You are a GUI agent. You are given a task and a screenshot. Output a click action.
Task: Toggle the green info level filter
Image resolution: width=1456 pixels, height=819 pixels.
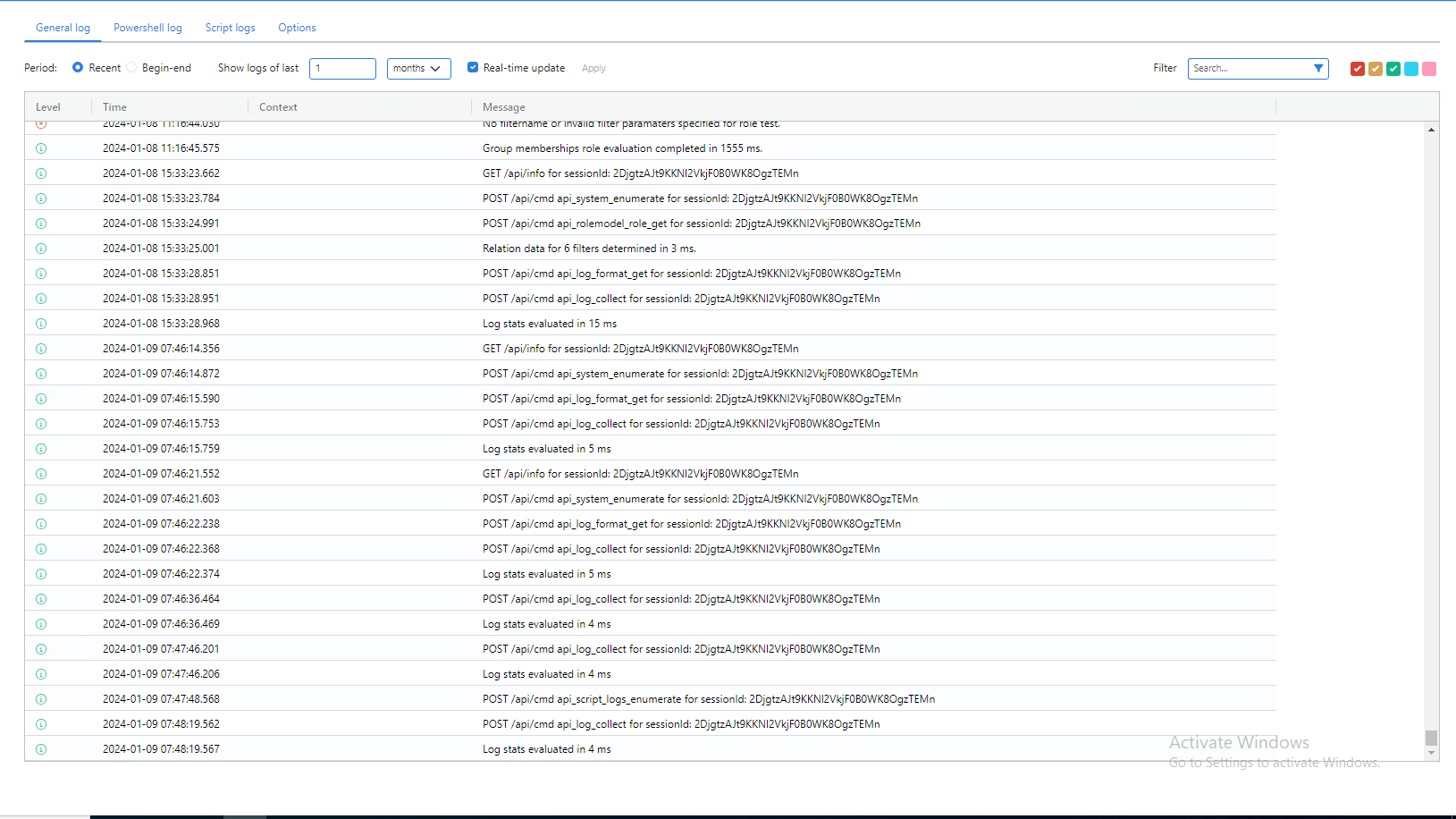(x=1393, y=68)
